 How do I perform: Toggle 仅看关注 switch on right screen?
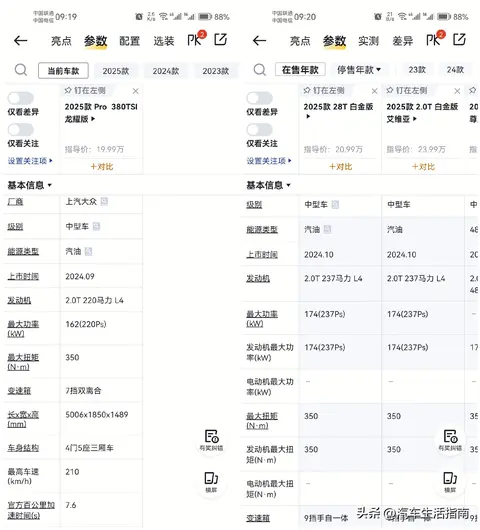259,129
